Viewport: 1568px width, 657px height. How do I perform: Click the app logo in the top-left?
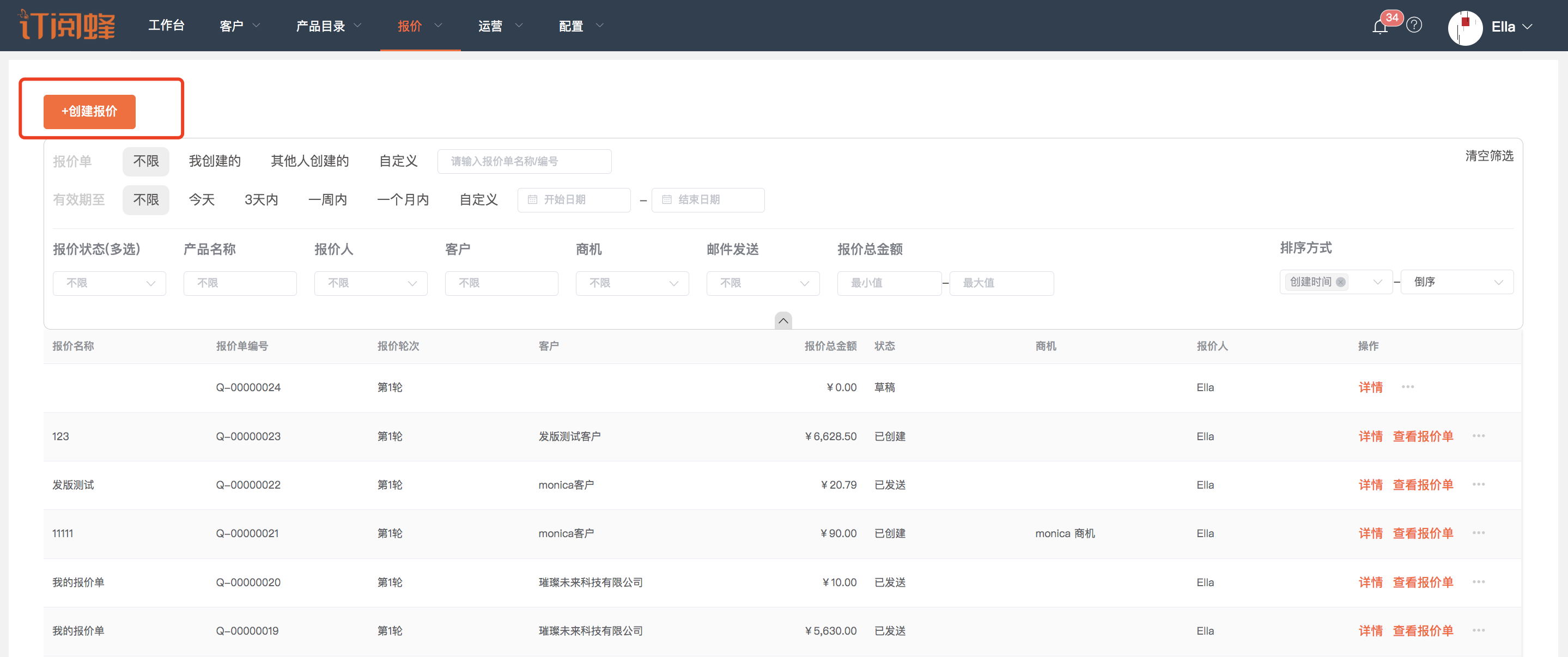pyautogui.click(x=67, y=26)
